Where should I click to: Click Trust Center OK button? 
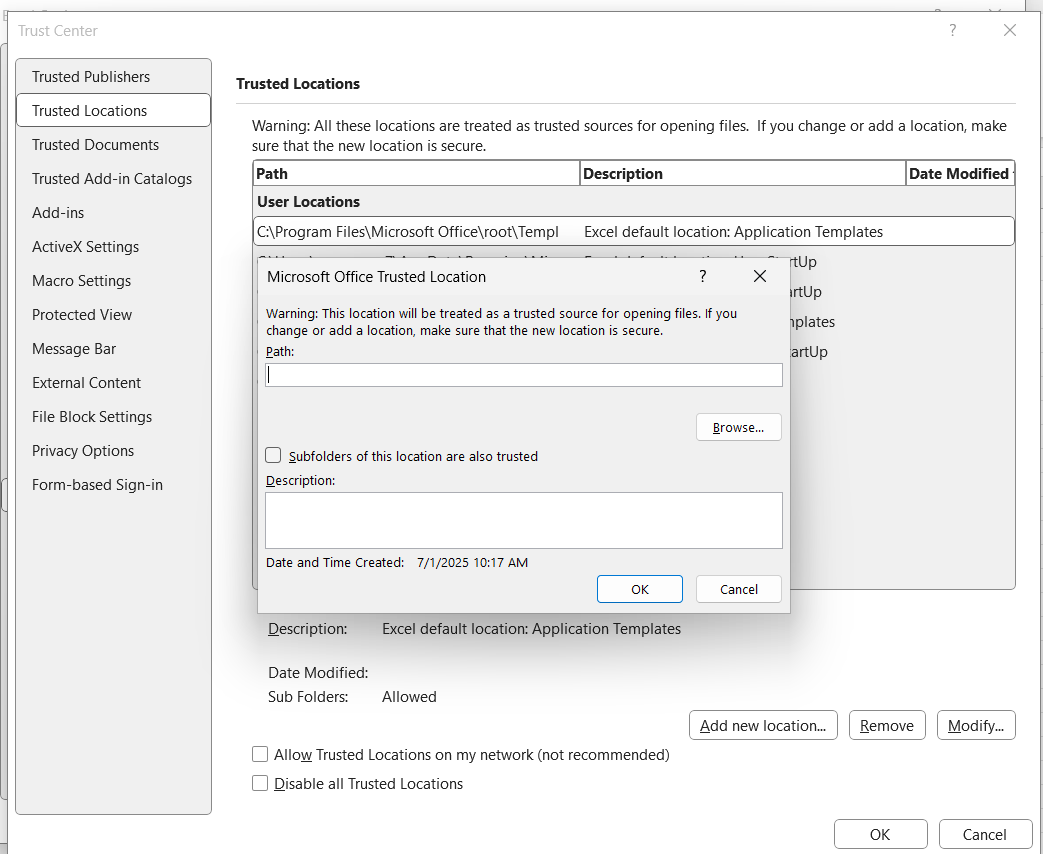tap(880, 834)
